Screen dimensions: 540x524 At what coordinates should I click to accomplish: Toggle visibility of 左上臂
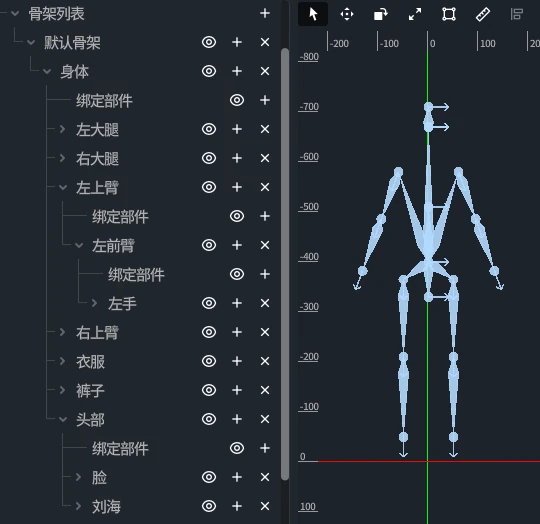tap(209, 187)
